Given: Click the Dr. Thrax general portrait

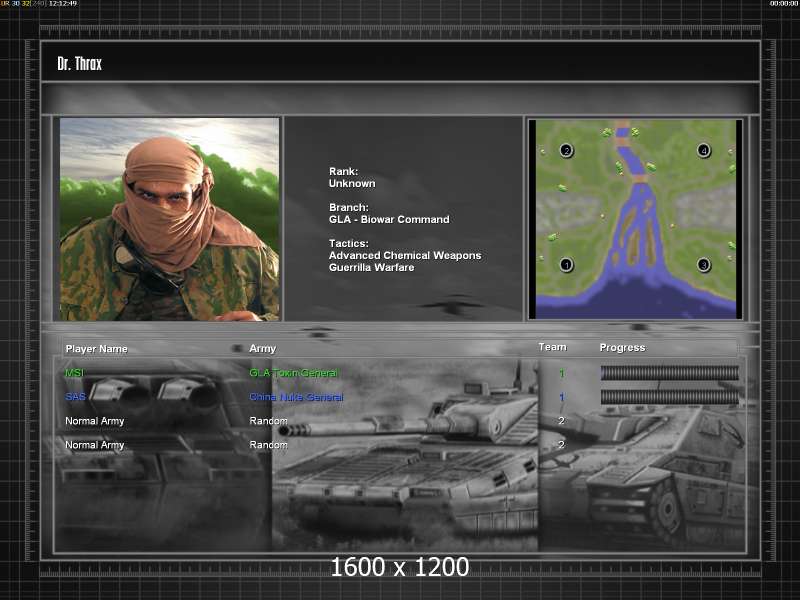Looking at the screenshot, I should click(x=169, y=219).
